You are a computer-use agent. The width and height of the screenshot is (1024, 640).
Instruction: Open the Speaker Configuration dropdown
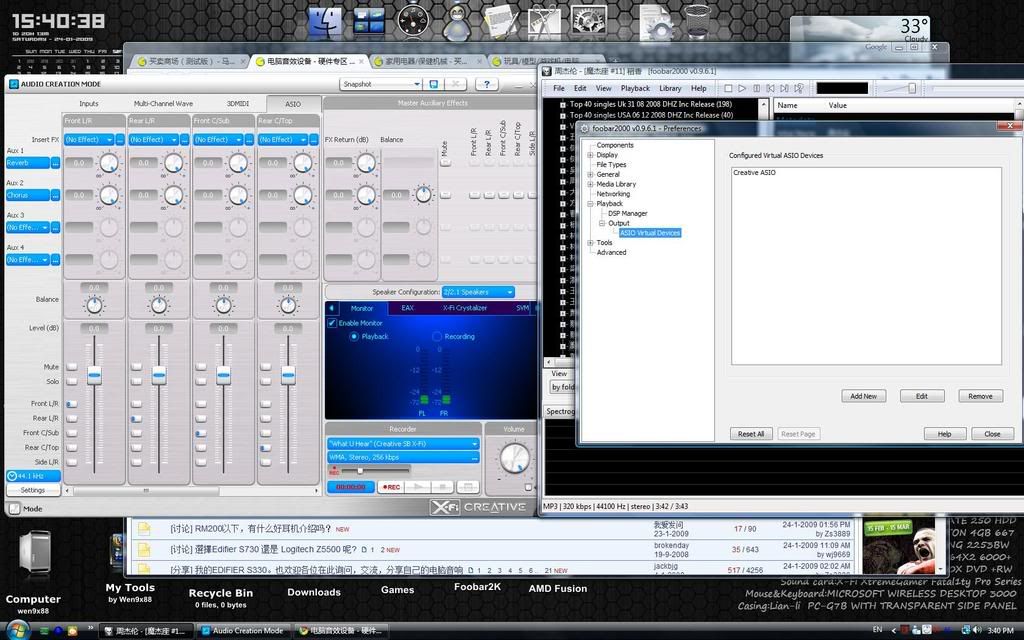point(478,292)
